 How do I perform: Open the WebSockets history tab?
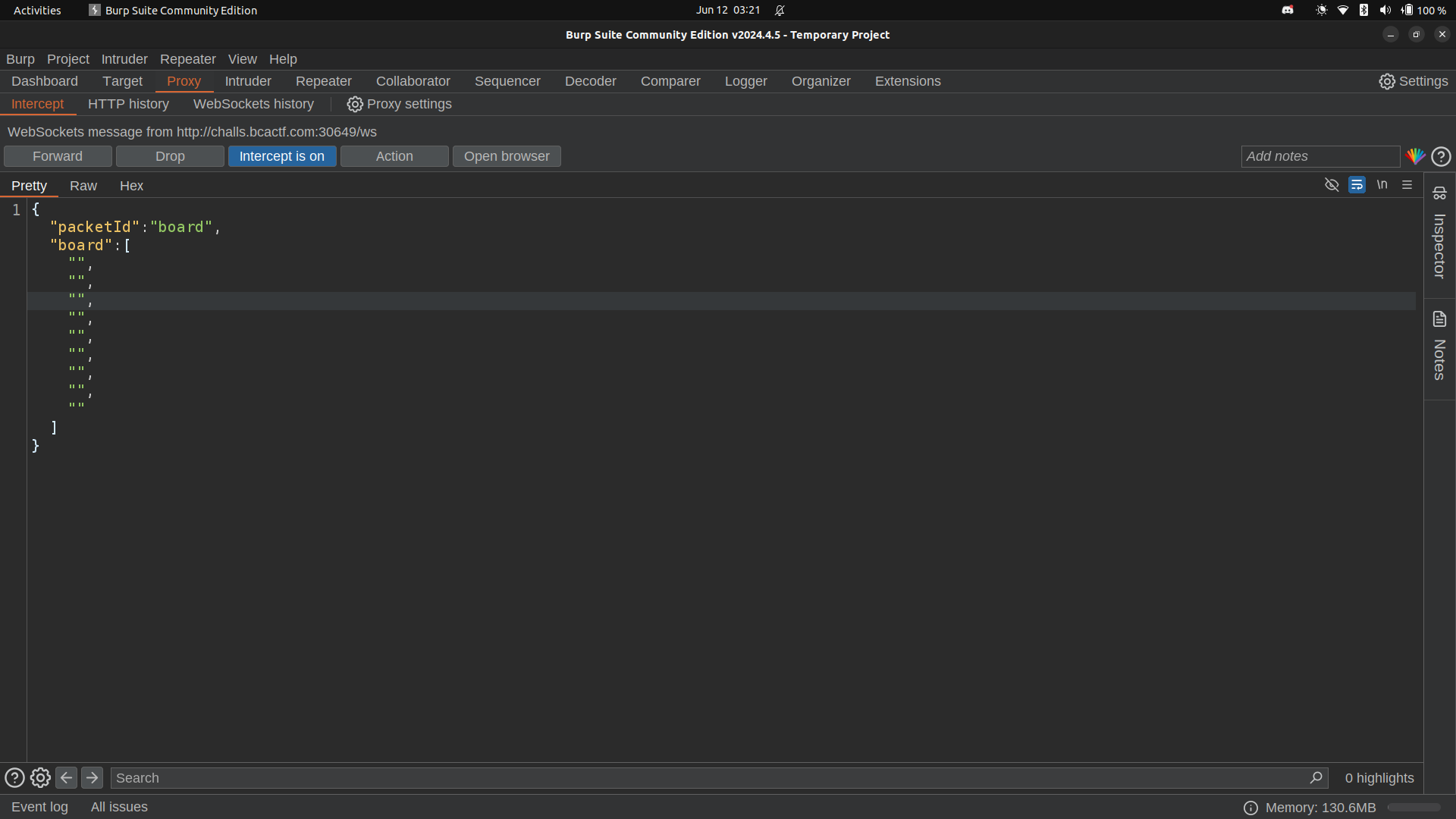point(253,104)
